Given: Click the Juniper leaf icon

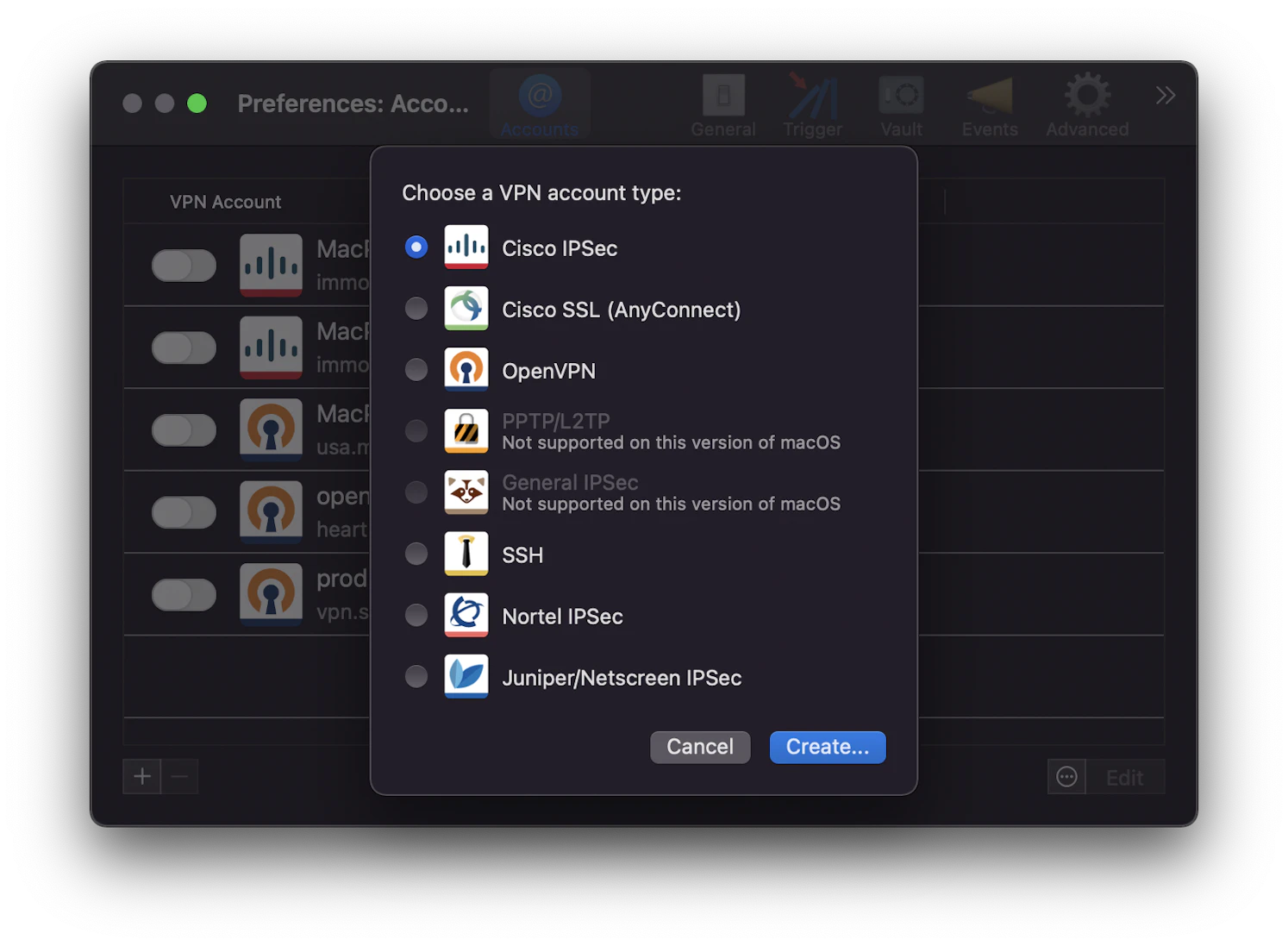Looking at the screenshot, I should click(x=466, y=677).
